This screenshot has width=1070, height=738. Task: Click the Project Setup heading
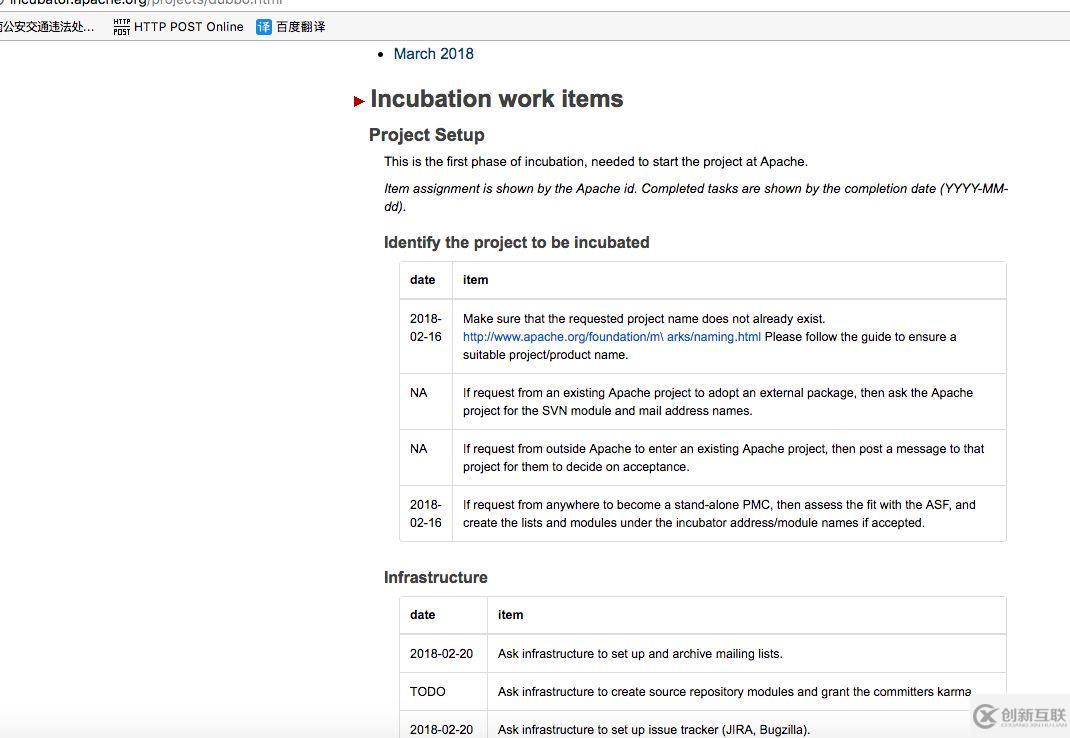(426, 135)
